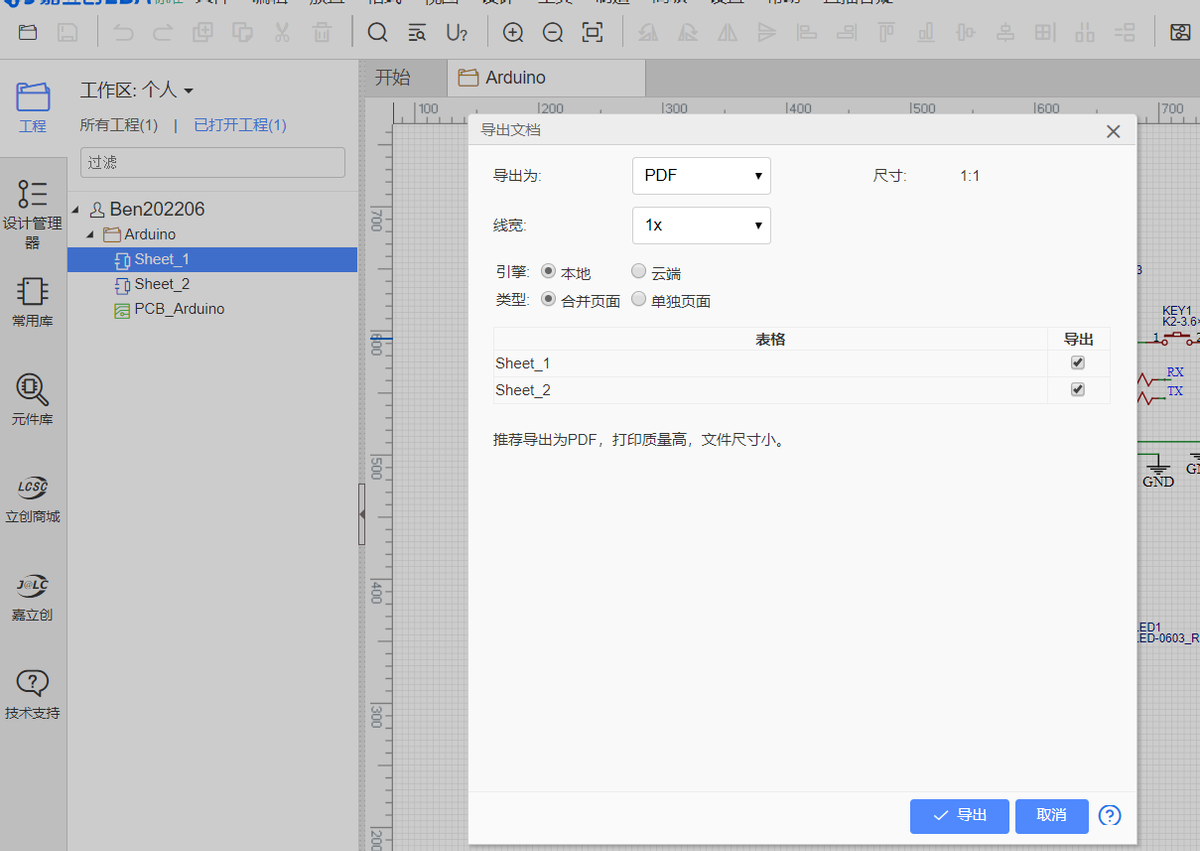Click the 过滤 filter input field
The width and height of the screenshot is (1200, 851).
(x=212, y=162)
